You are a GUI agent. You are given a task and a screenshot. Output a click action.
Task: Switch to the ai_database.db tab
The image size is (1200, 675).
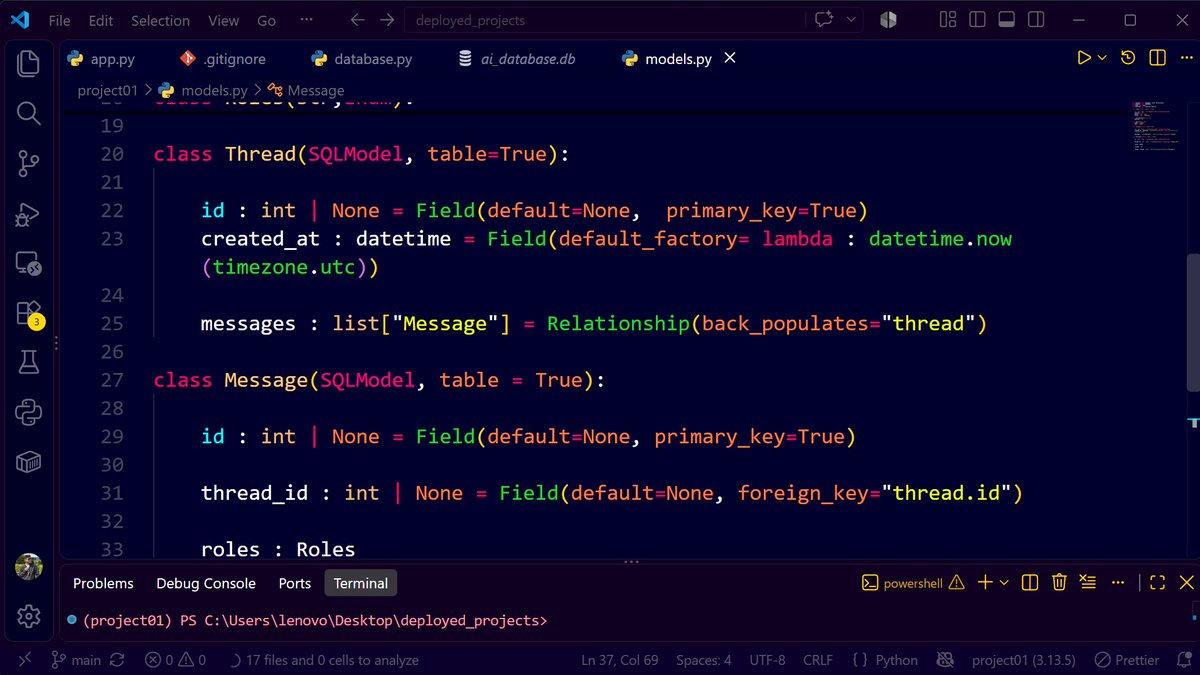(518, 59)
